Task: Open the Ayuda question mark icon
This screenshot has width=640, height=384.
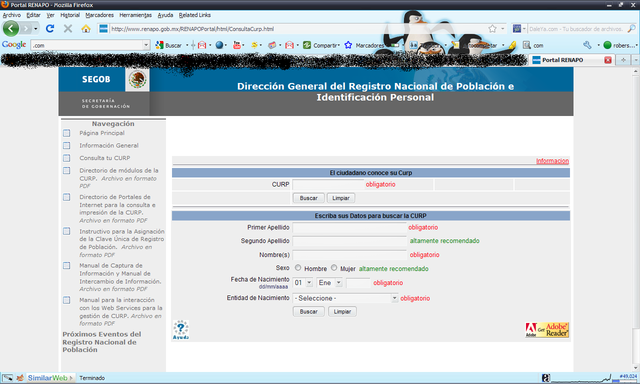Action: click(x=180, y=330)
